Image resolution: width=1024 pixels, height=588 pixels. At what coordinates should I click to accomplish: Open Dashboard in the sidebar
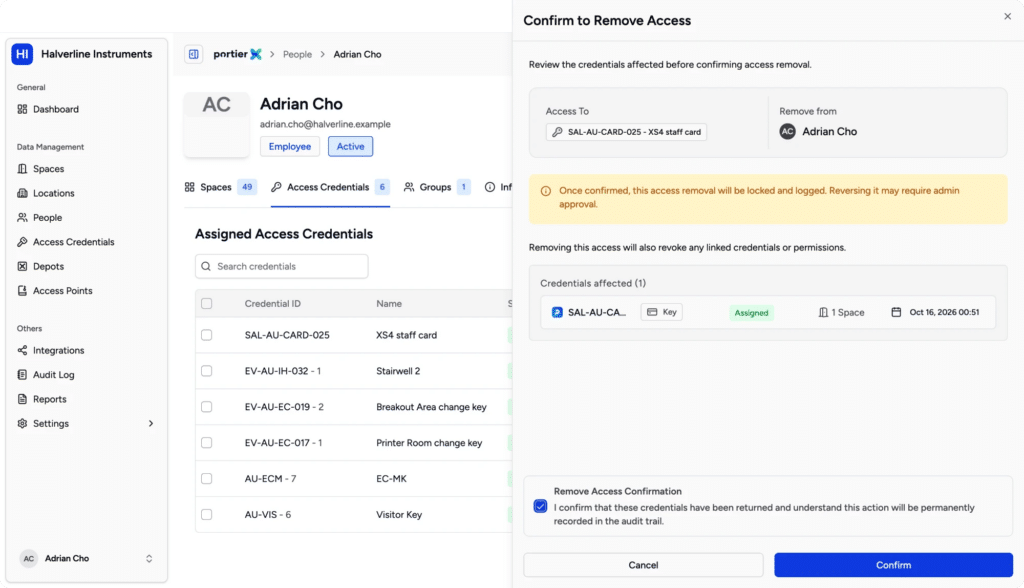[x=48, y=109]
